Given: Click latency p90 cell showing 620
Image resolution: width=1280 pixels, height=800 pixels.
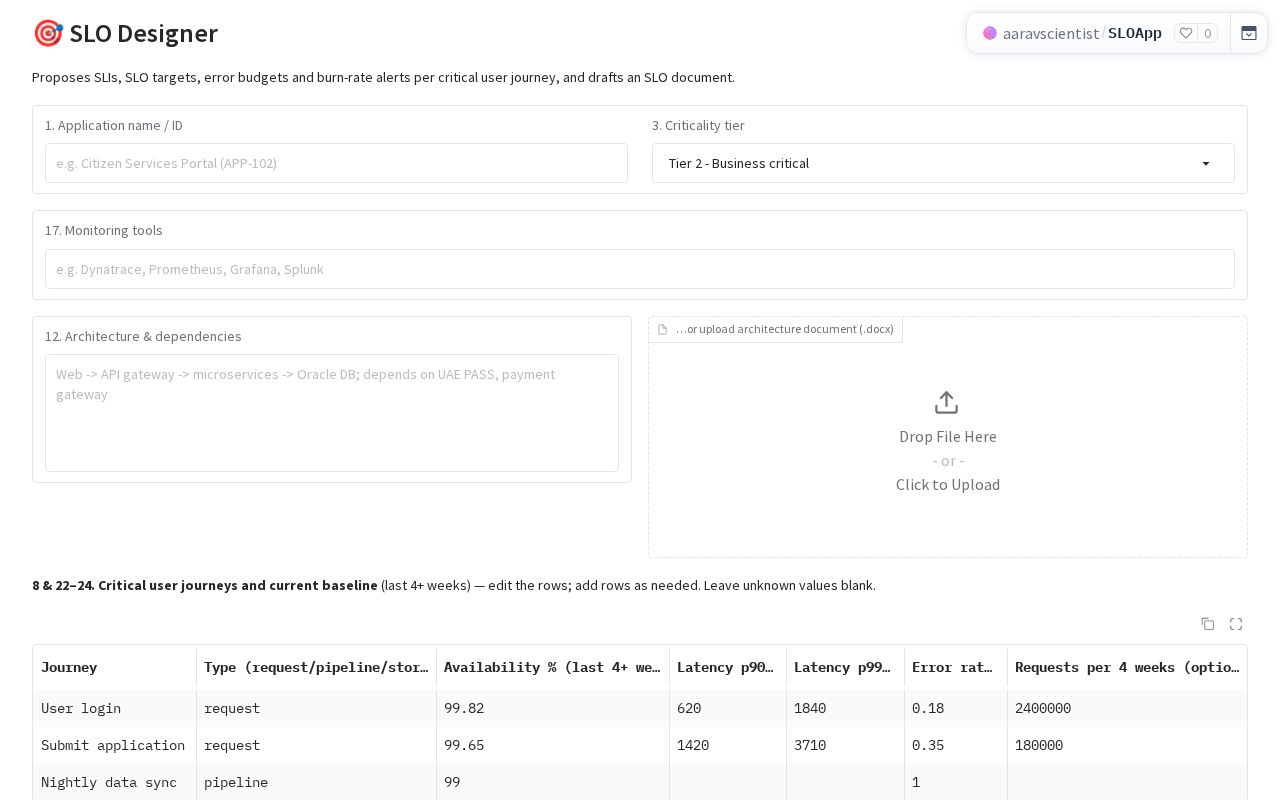Looking at the screenshot, I should [728, 708].
